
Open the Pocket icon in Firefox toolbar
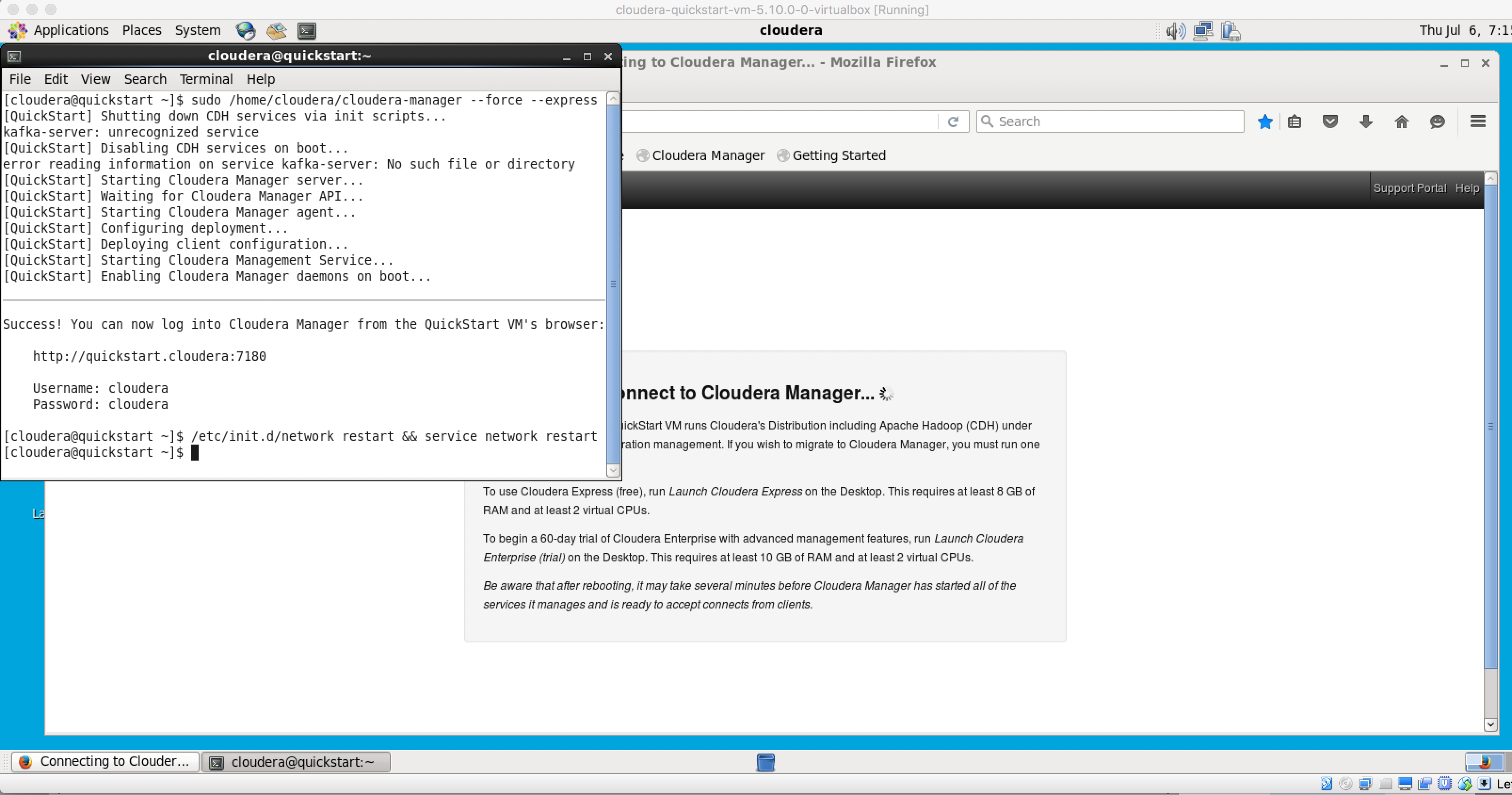pos(1330,122)
